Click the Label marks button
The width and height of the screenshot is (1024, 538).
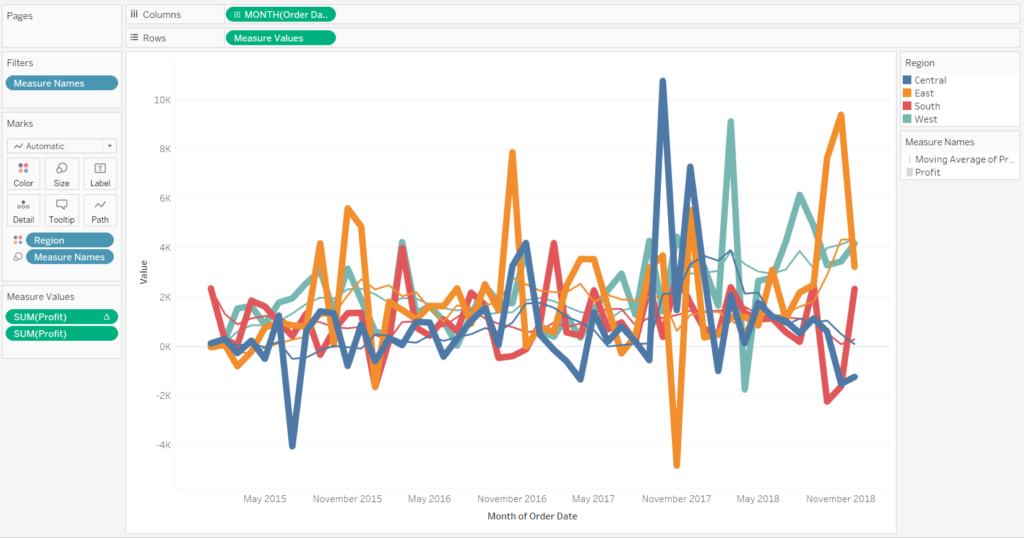[99, 173]
